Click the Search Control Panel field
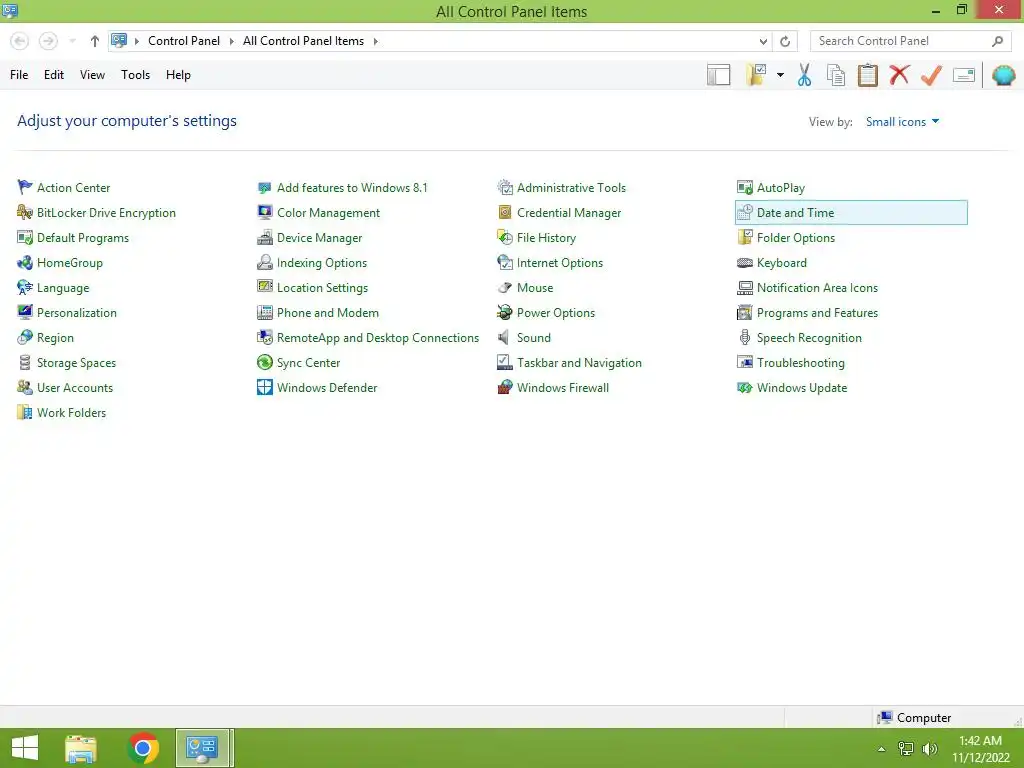The image size is (1024, 768). click(910, 41)
